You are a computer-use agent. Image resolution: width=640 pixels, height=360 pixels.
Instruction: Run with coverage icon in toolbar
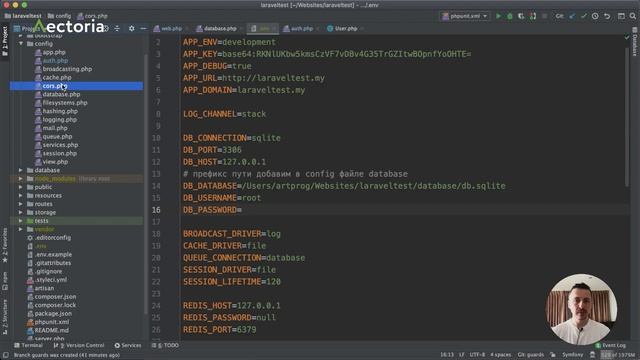tap(521, 16)
